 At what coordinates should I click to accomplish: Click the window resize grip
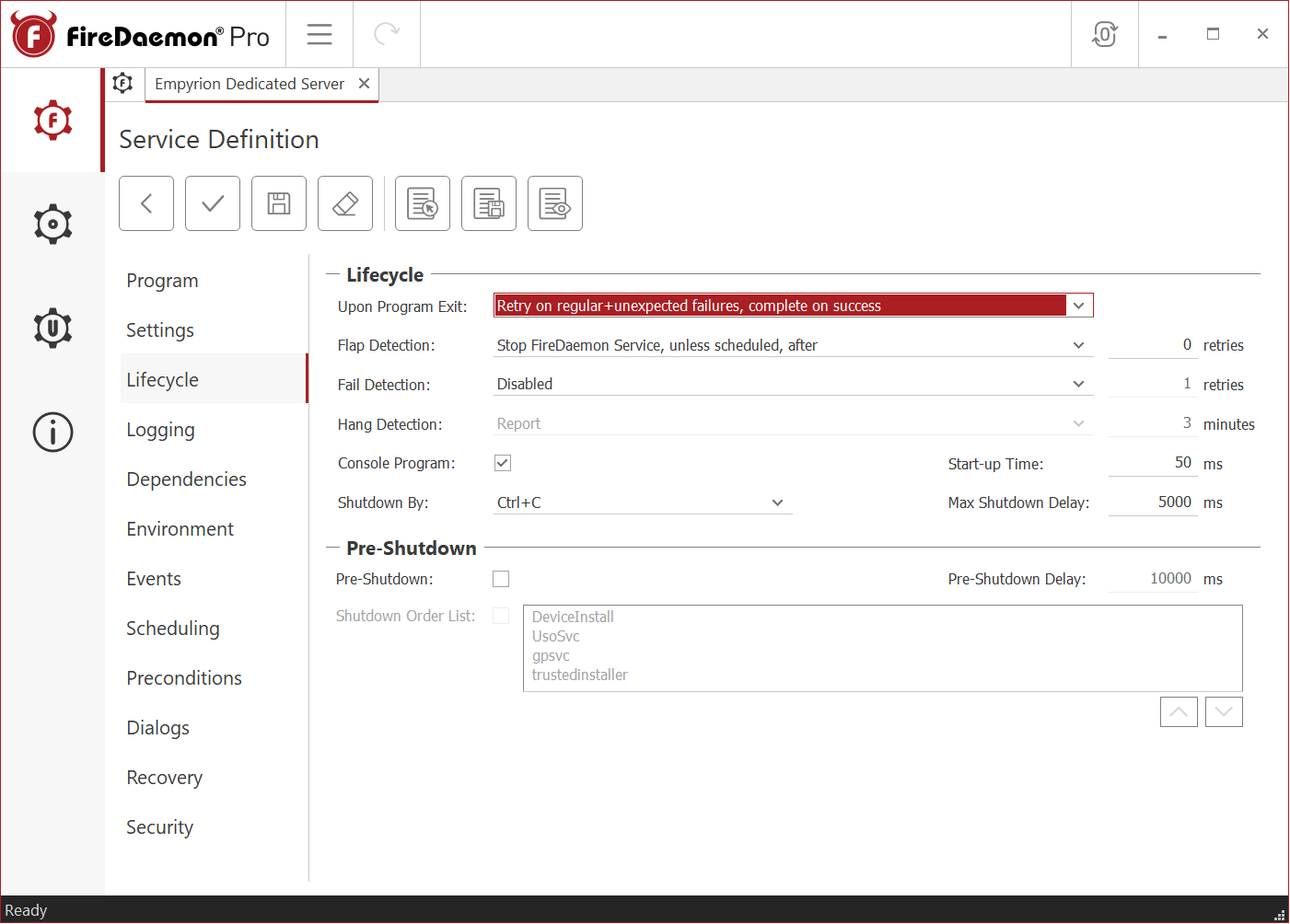pyautogui.click(x=1279, y=914)
